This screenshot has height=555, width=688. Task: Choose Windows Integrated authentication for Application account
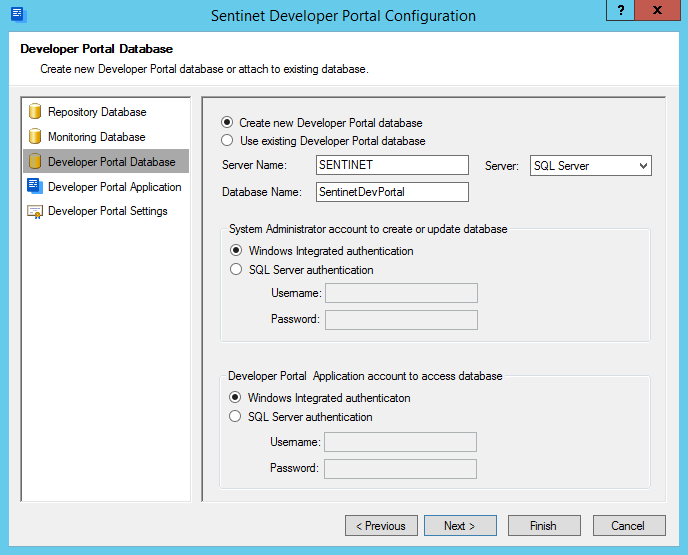[235, 397]
